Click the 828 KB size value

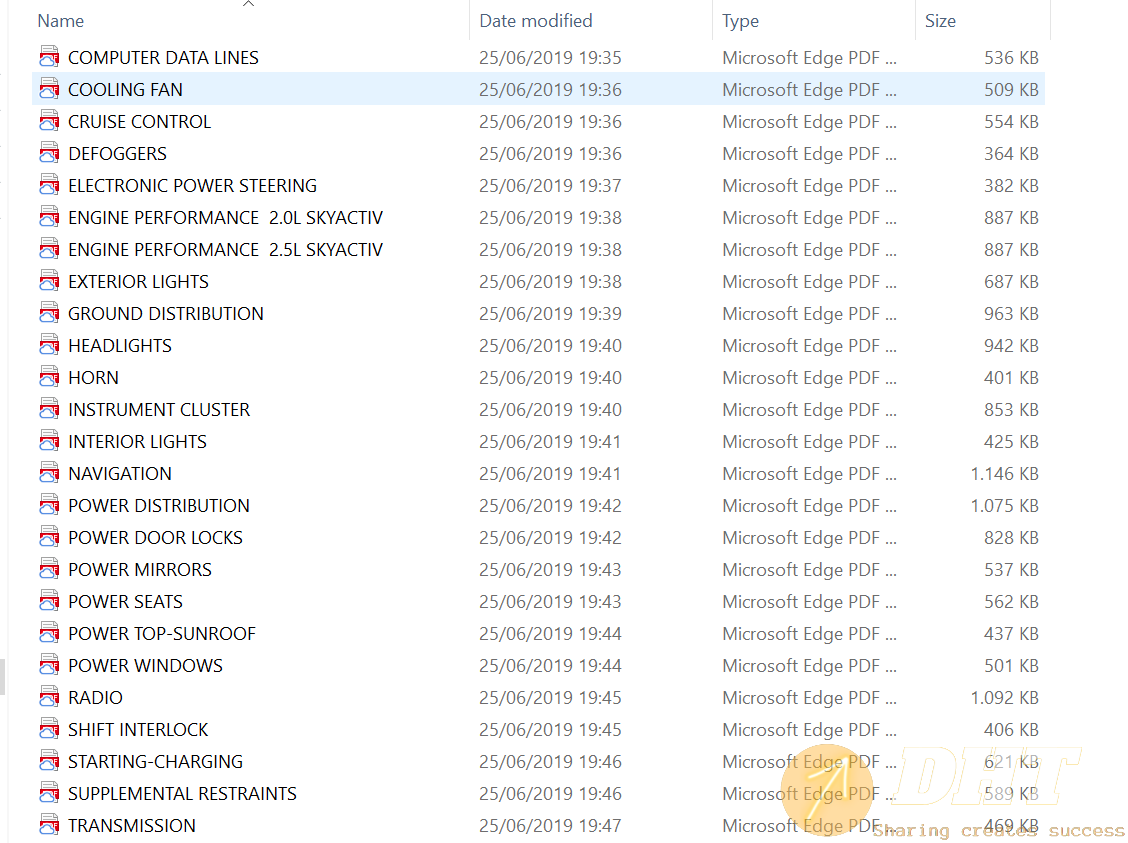(x=1011, y=537)
